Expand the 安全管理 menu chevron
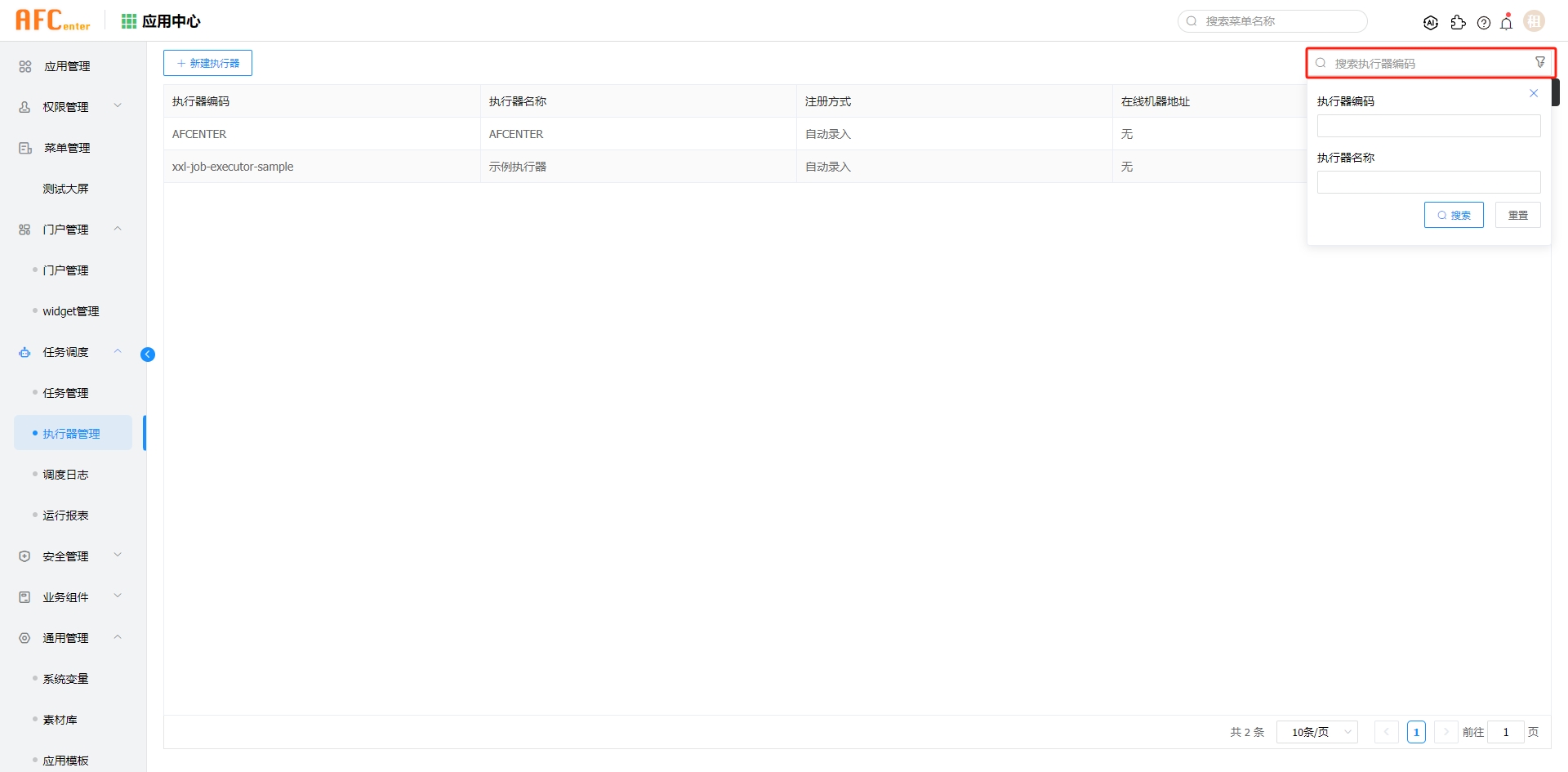 coord(118,555)
